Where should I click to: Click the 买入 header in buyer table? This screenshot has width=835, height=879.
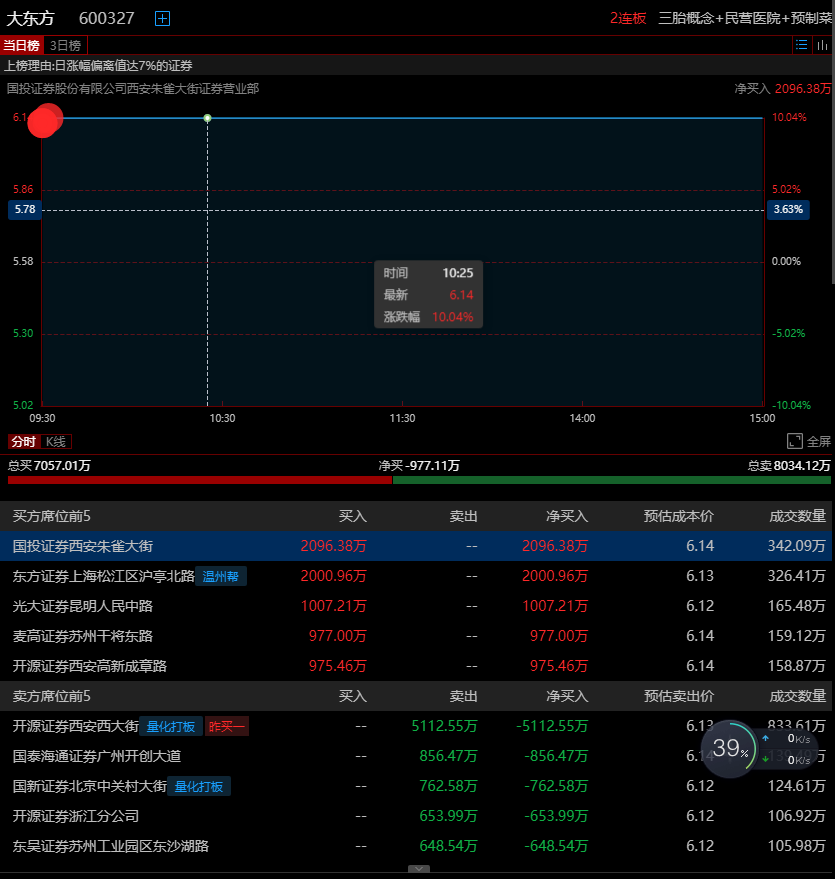tap(352, 516)
